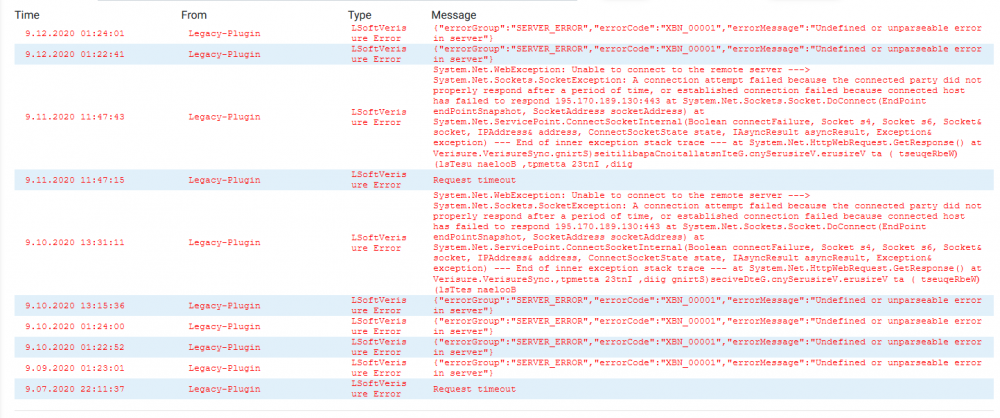Click the Message column header
1000x418 pixels.
coord(454,15)
